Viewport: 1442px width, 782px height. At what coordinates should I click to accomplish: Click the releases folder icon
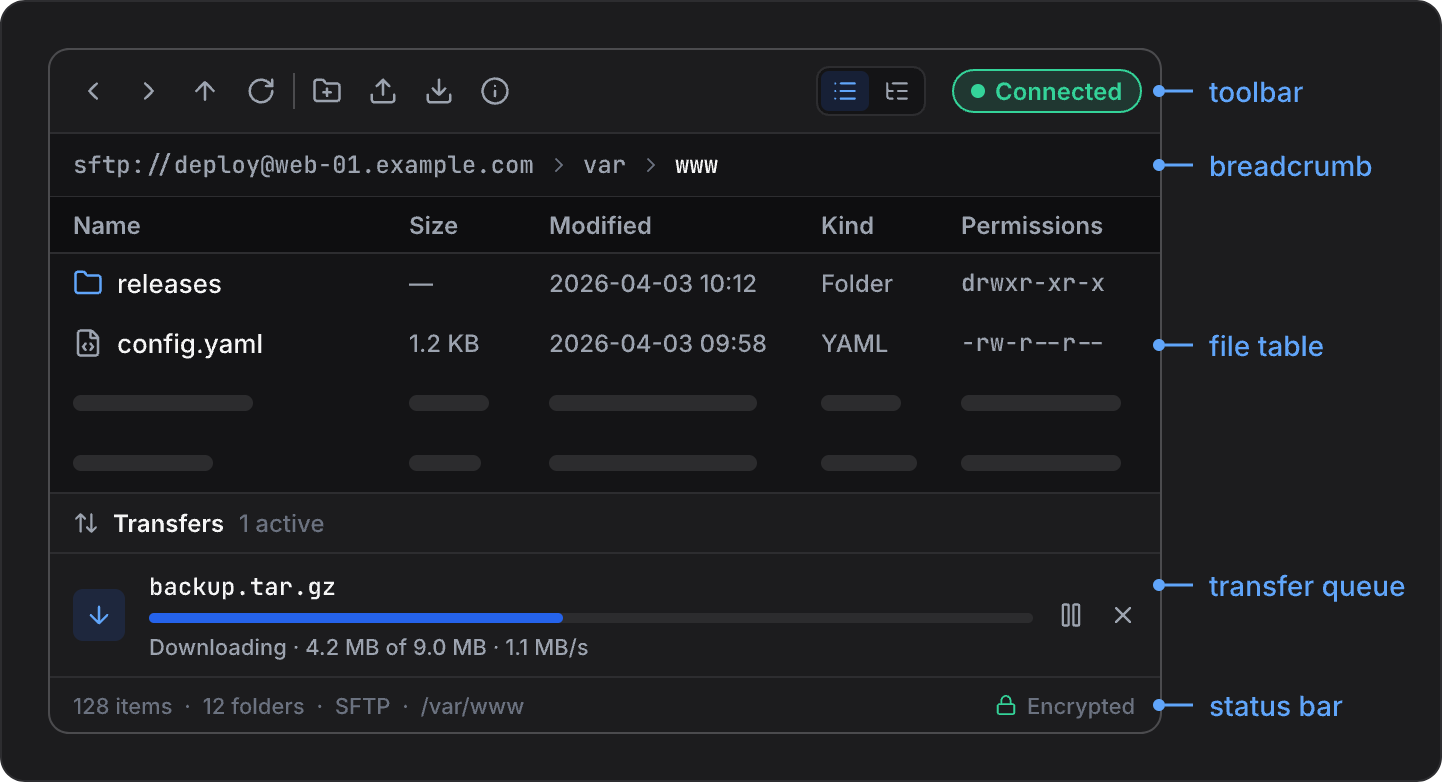pyautogui.click(x=88, y=284)
